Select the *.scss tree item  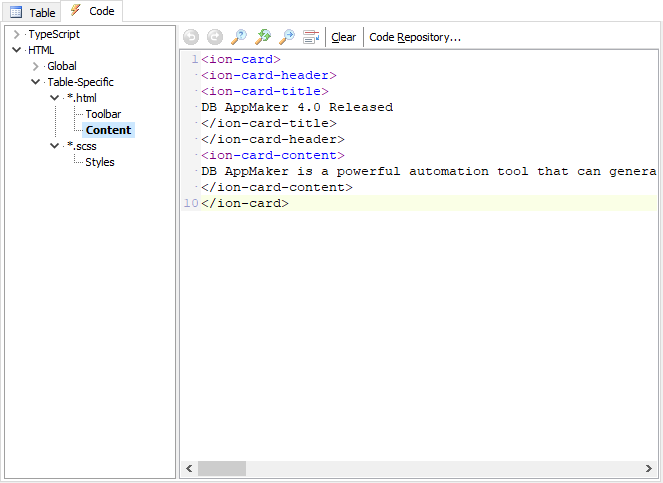[82, 146]
